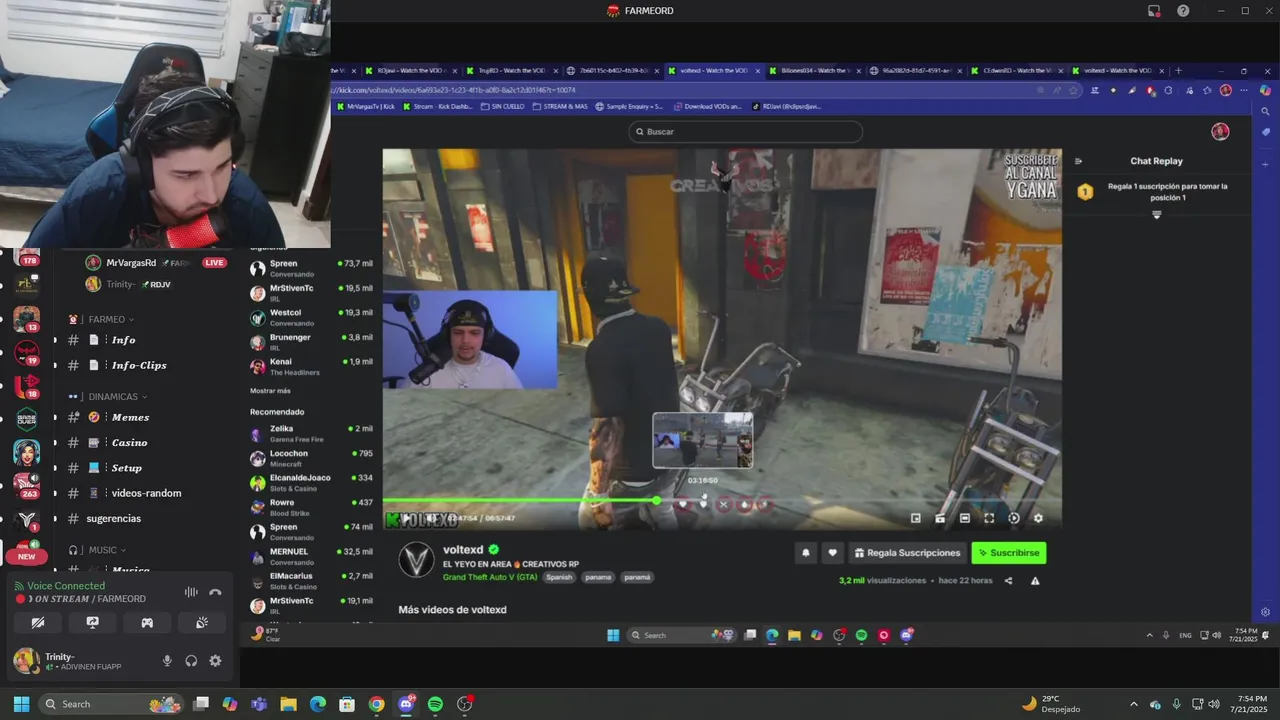Open video settings gear in player
Image resolution: width=1280 pixels, height=720 pixels.
(x=1038, y=518)
